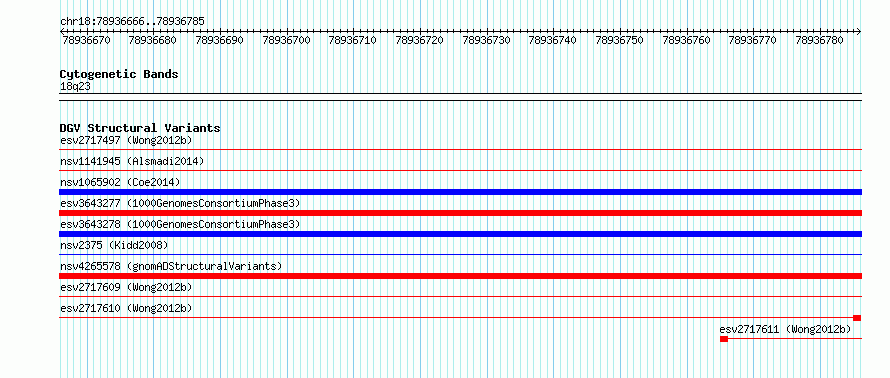Click the thick blue bar of esv3643278
This screenshot has width=890, height=378.
(x=460, y=234)
